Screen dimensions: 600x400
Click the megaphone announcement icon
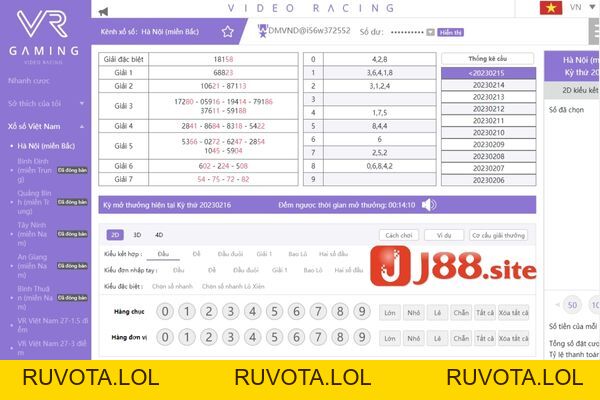click(103, 11)
